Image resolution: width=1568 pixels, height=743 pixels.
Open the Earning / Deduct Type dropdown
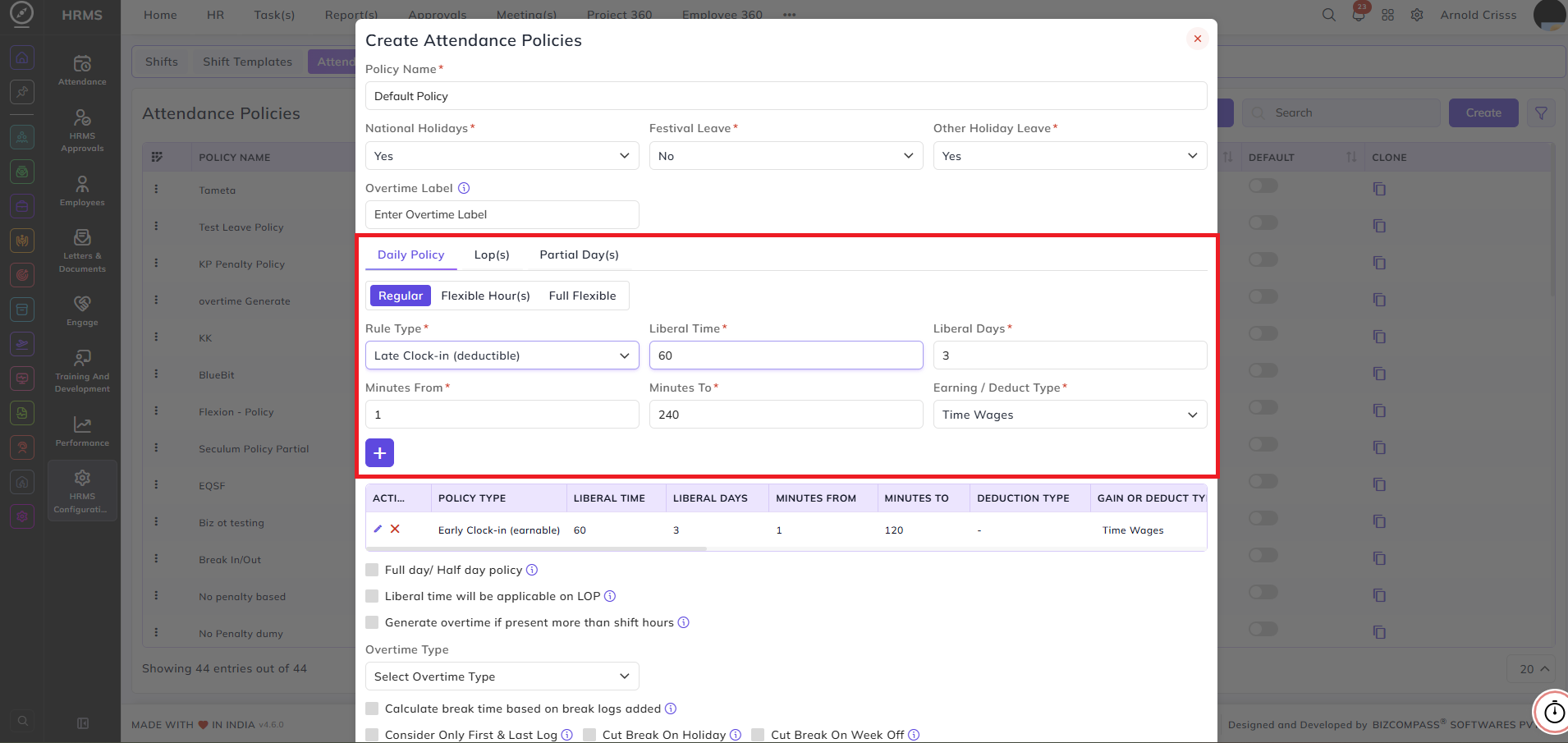point(1070,415)
